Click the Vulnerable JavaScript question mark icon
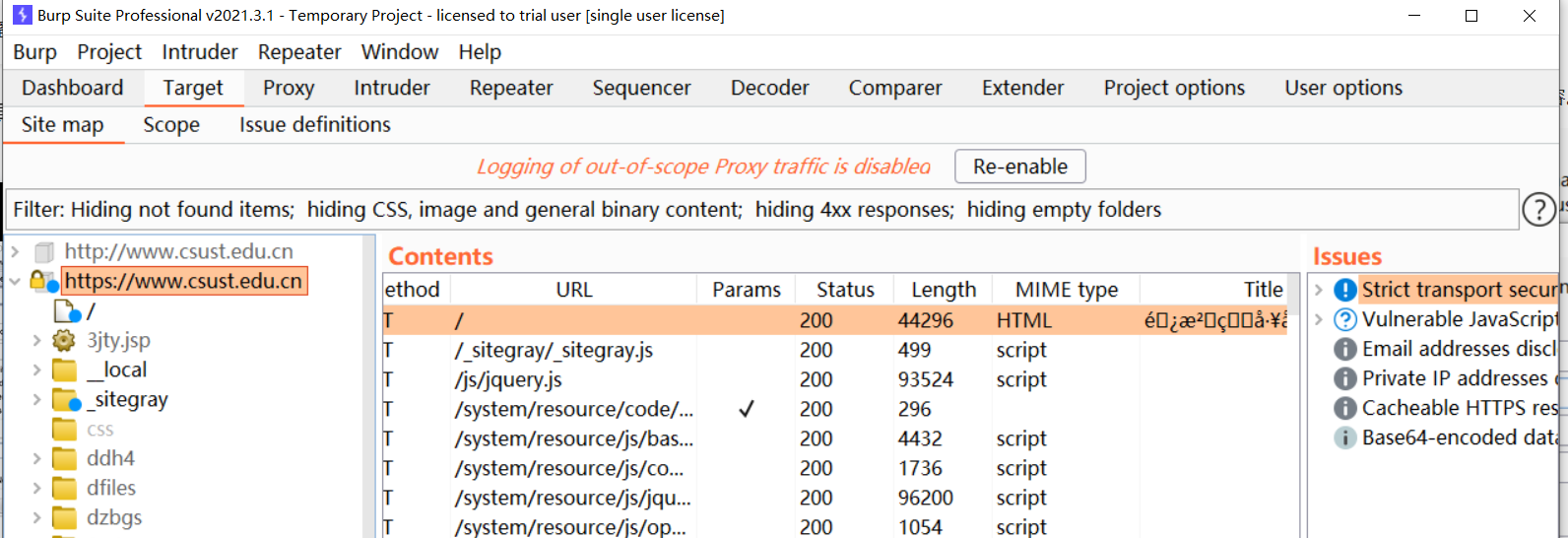 coord(1344,319)
